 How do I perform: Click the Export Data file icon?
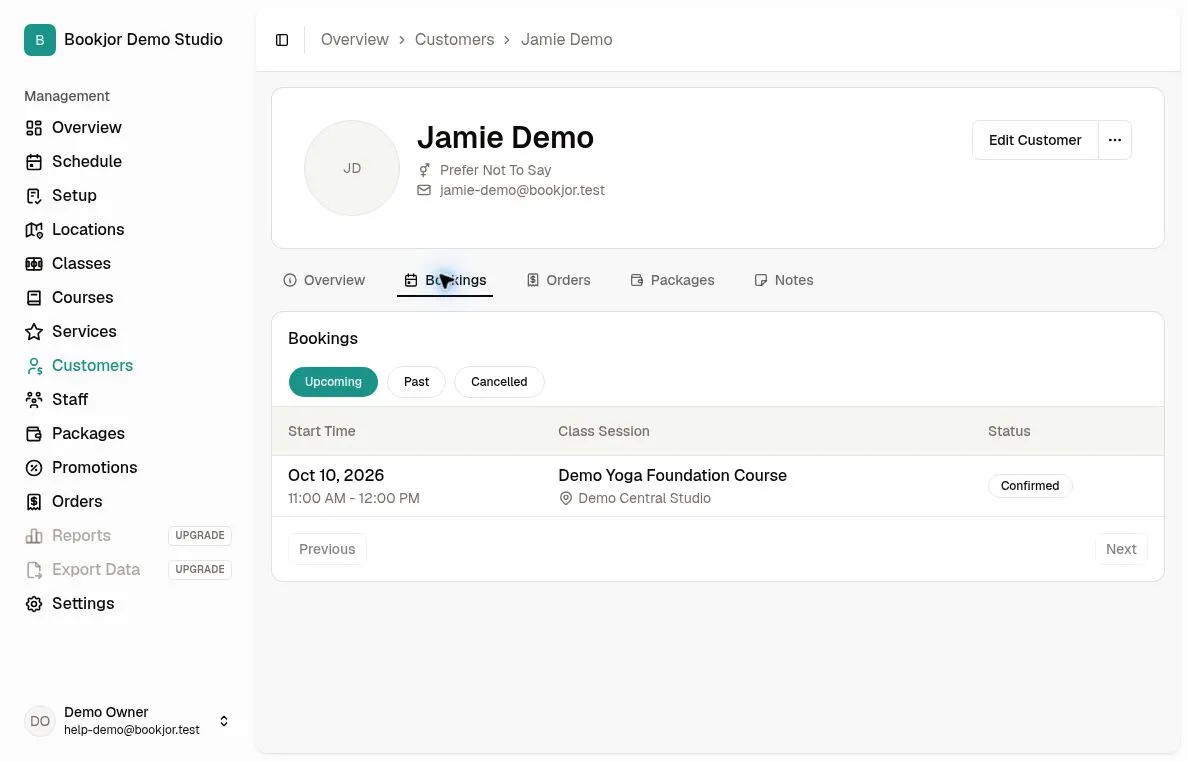tap(34, 570)
